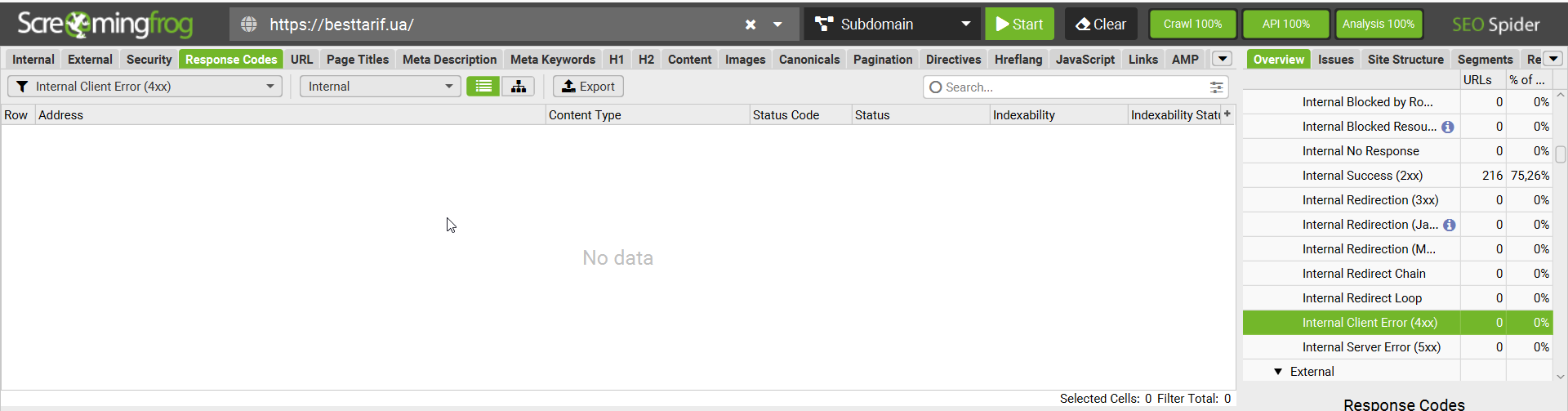Open the URL history dropdown arrow
Viewport: 1568px width, 411px height.
(x=777, y=25)
